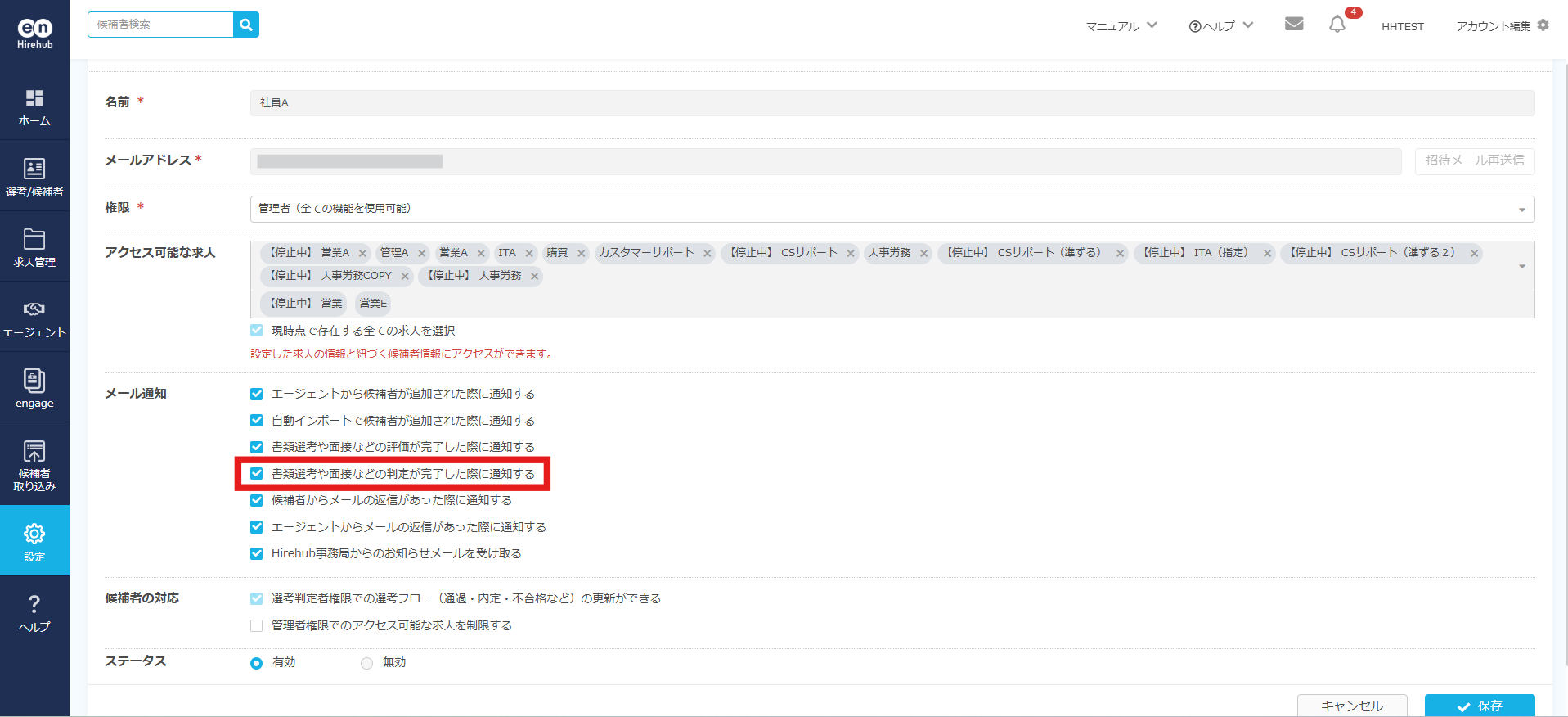Click the 保存 save button
This screenshot has height=717, width=1568.
click(x=1479, y=706)
